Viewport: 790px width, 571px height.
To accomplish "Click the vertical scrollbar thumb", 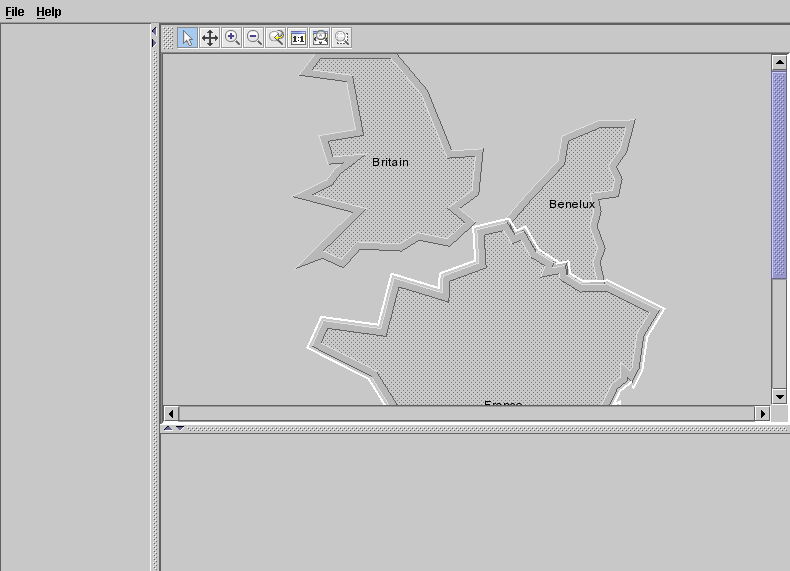I will [779, 175].
